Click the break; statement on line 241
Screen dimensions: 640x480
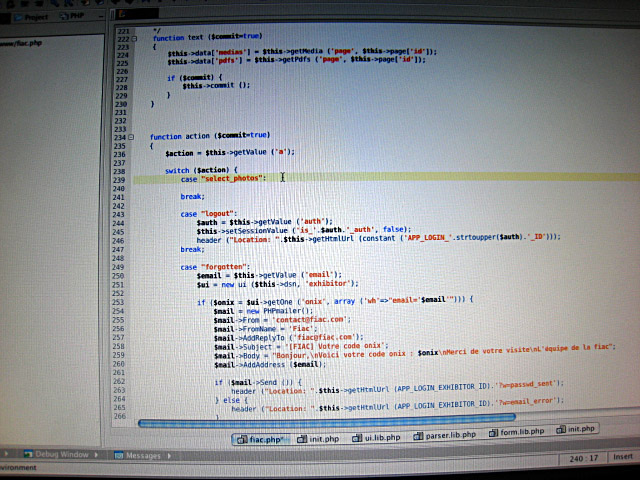tap(193, 197)
